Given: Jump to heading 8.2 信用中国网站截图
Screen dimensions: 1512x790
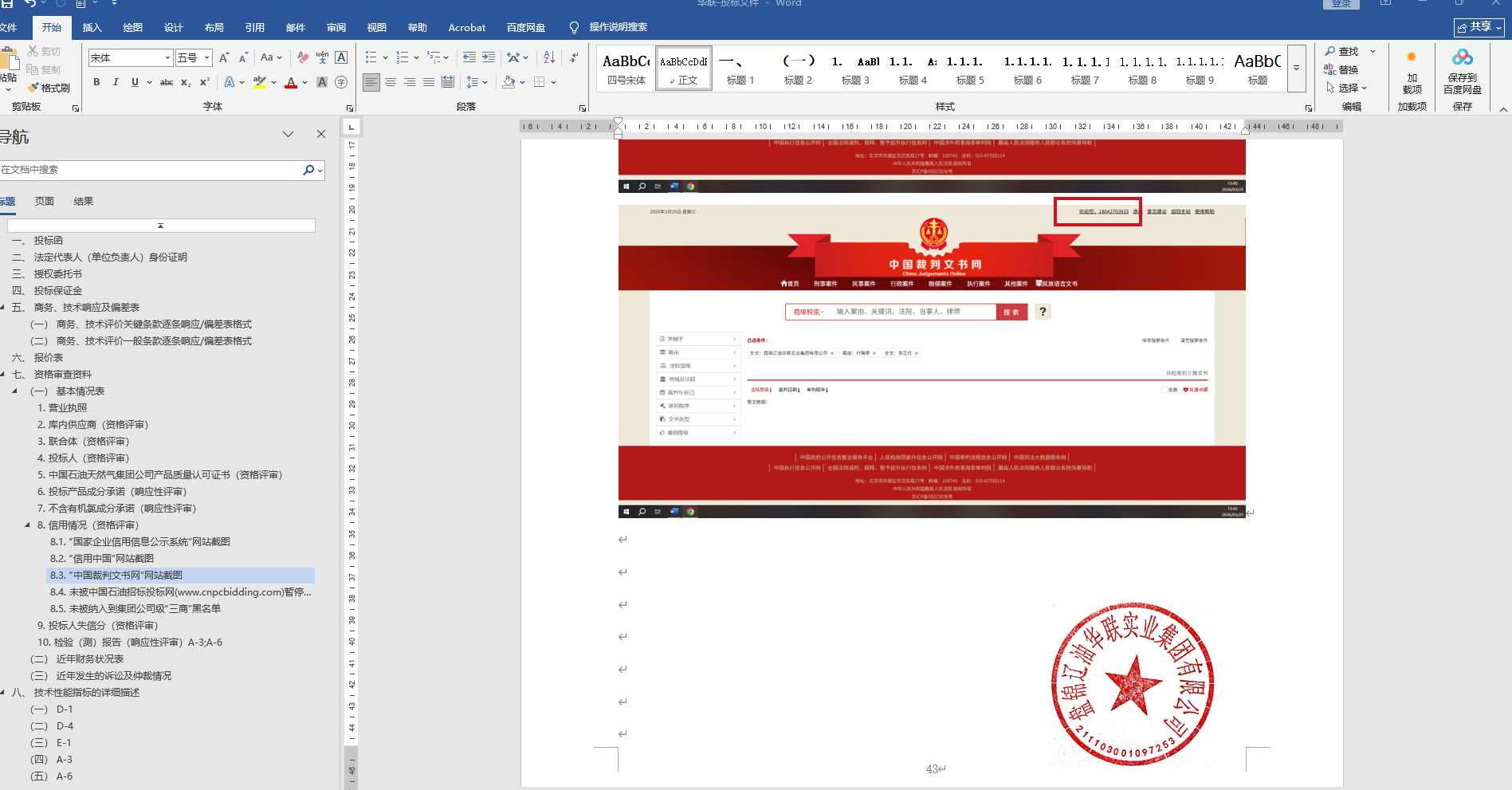Looking at the screenshot, I should click(x=102, y=559).
